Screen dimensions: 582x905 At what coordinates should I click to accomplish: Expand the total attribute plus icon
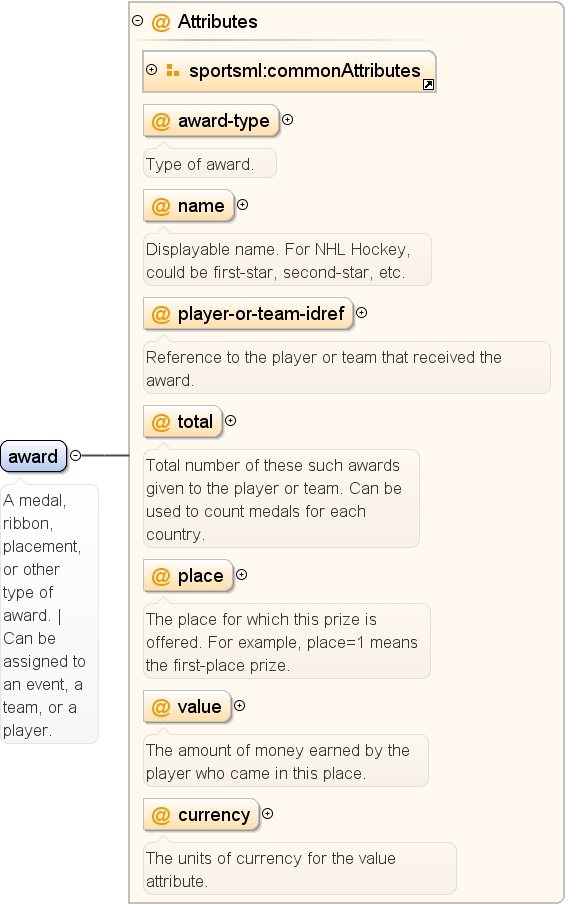[x=230, y=421]
